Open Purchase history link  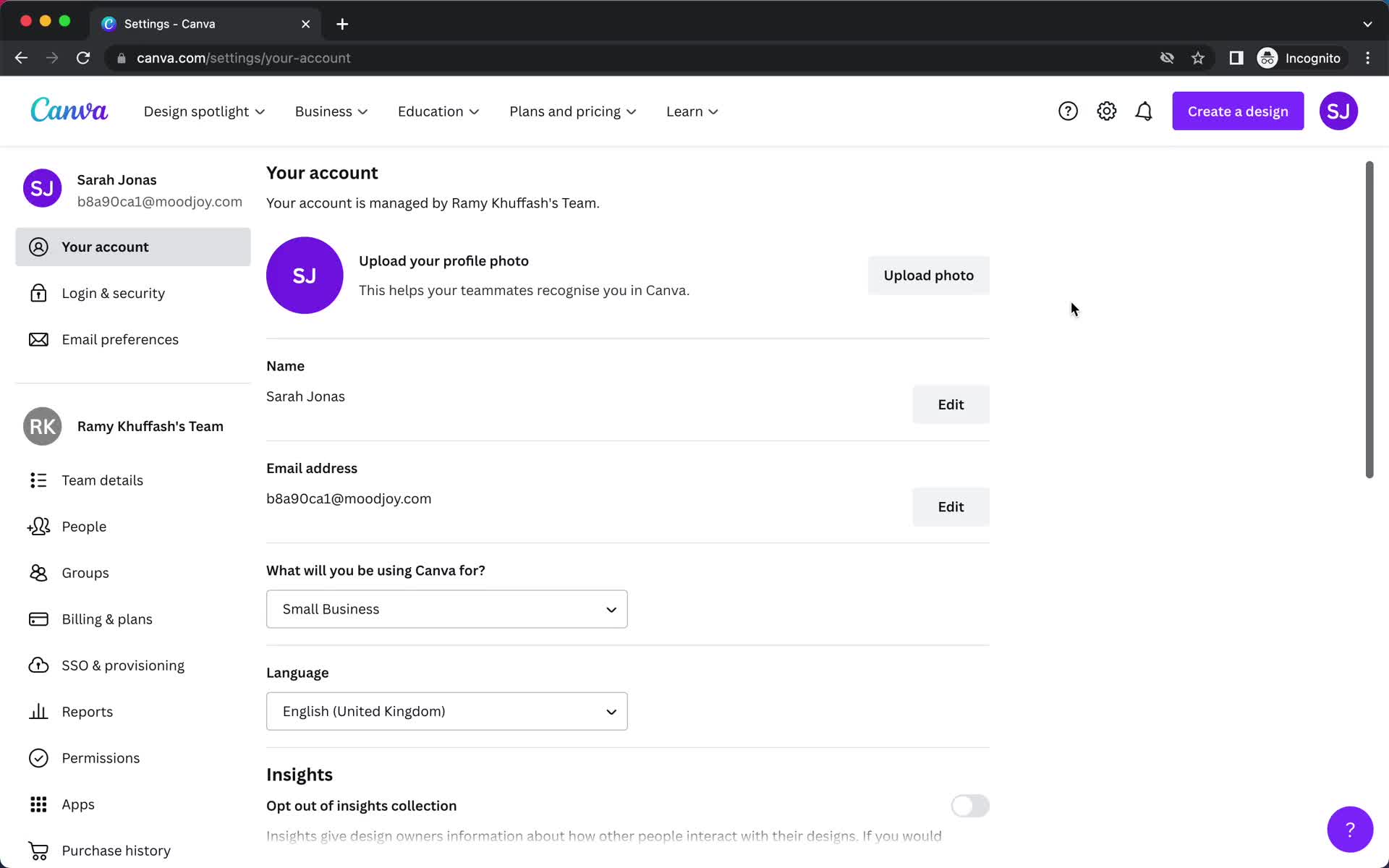click(133, 851)
